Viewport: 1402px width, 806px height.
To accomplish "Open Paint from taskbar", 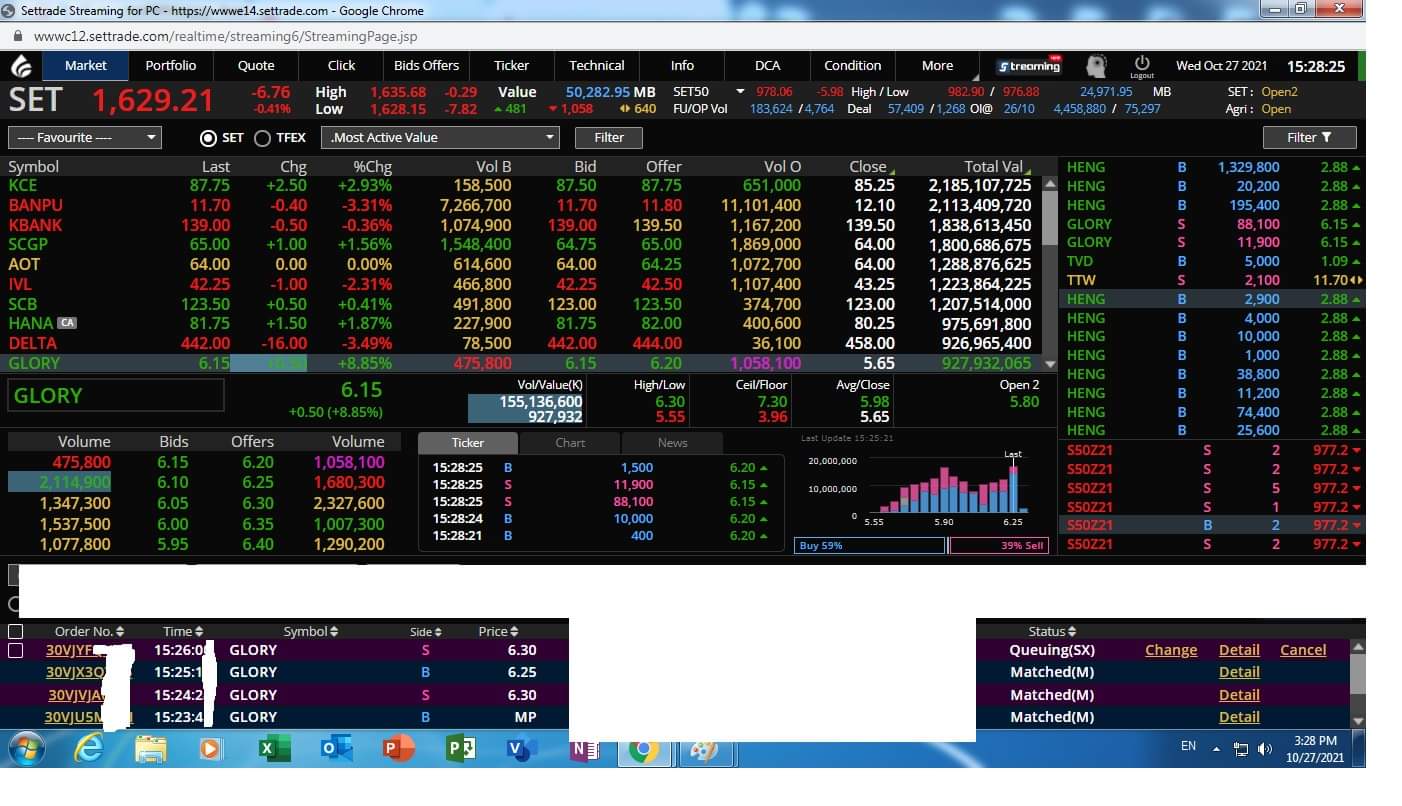I will click(x=705, y=749).
